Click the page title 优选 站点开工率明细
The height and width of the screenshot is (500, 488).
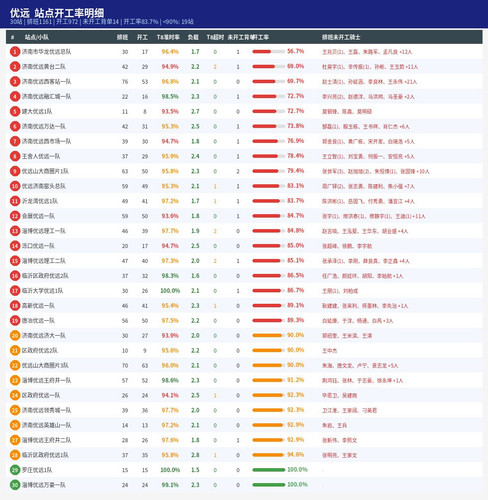click(57, 13)
